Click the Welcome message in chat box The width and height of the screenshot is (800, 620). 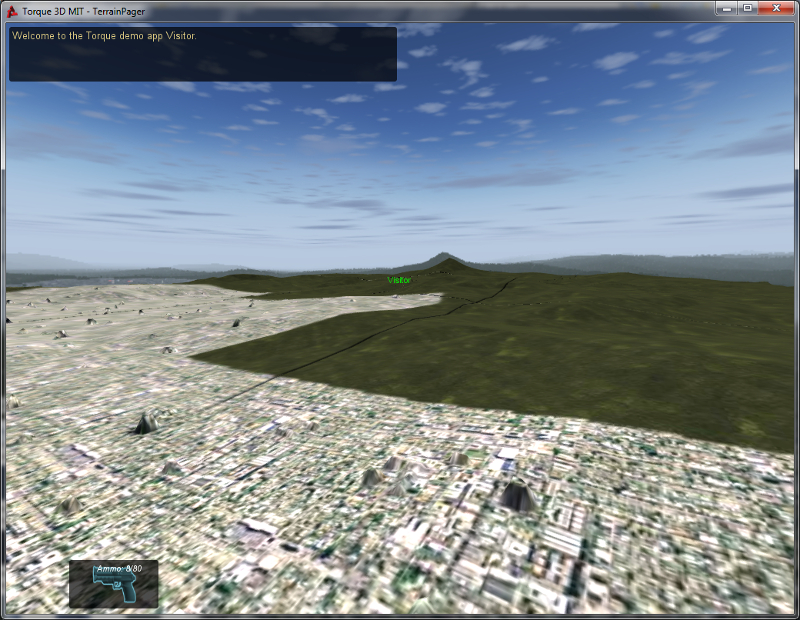(x=104, y=36)
